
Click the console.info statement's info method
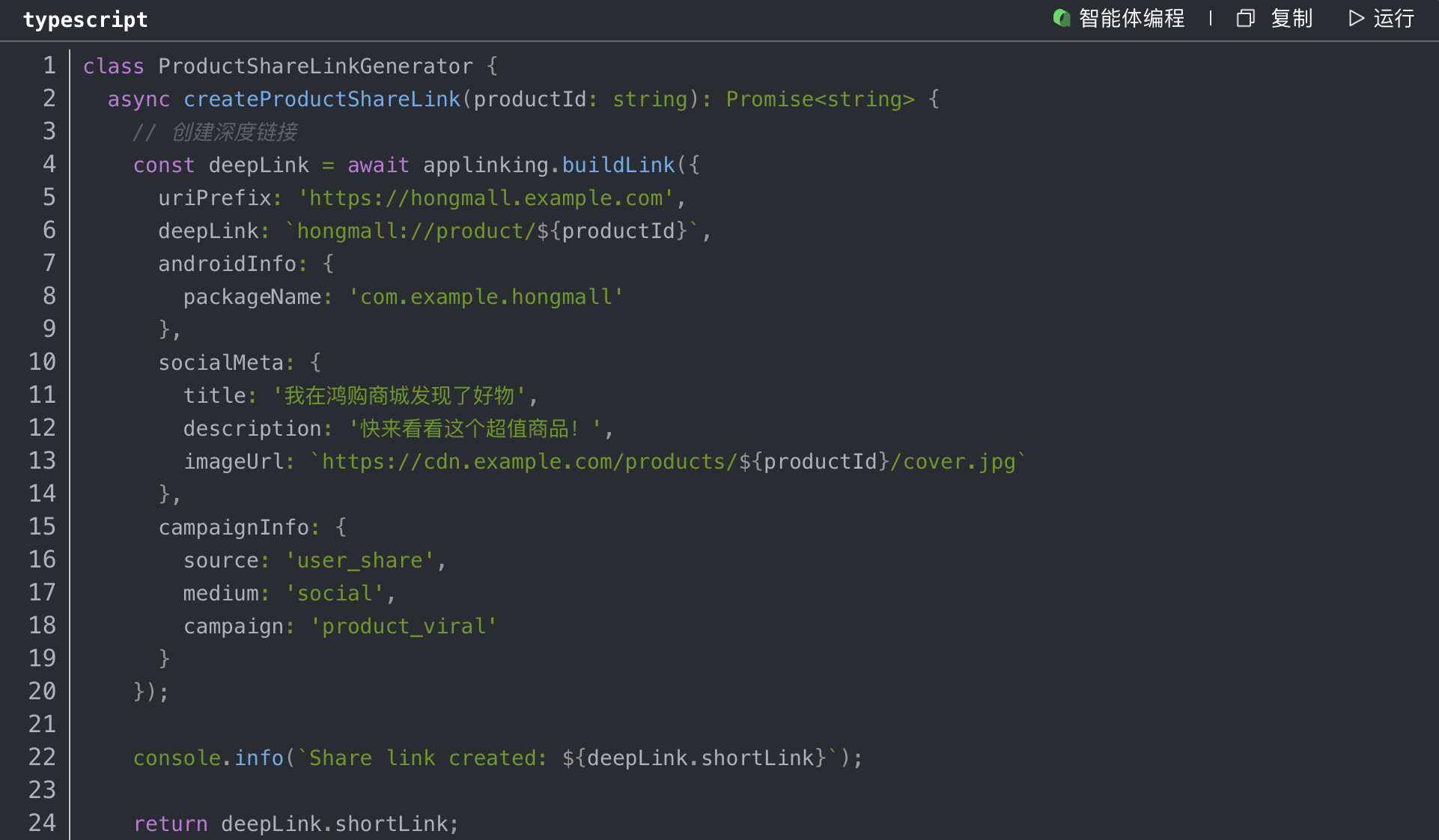pyautogui.click(x=259, y=758)
